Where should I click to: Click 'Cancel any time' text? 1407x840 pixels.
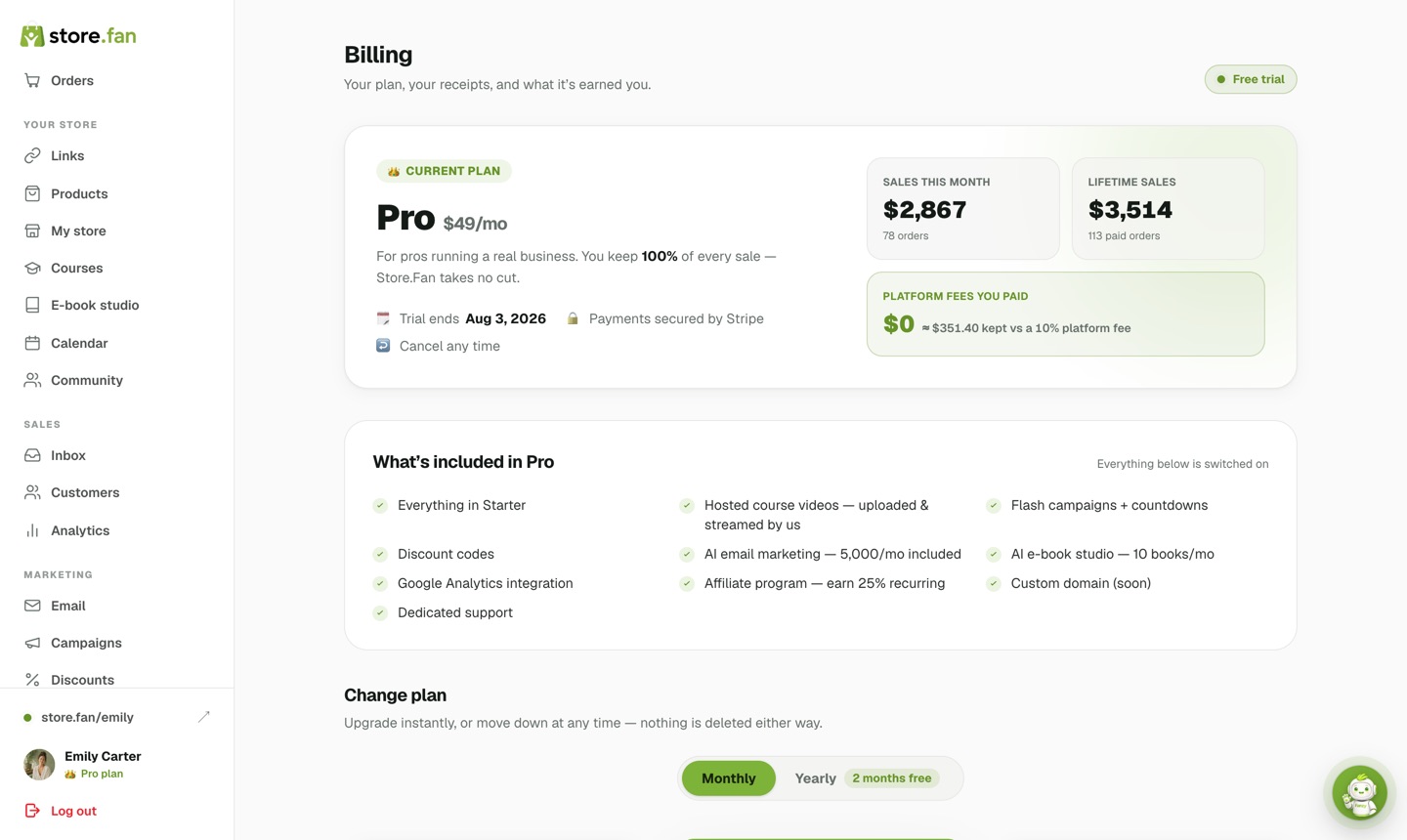(449, 347)
